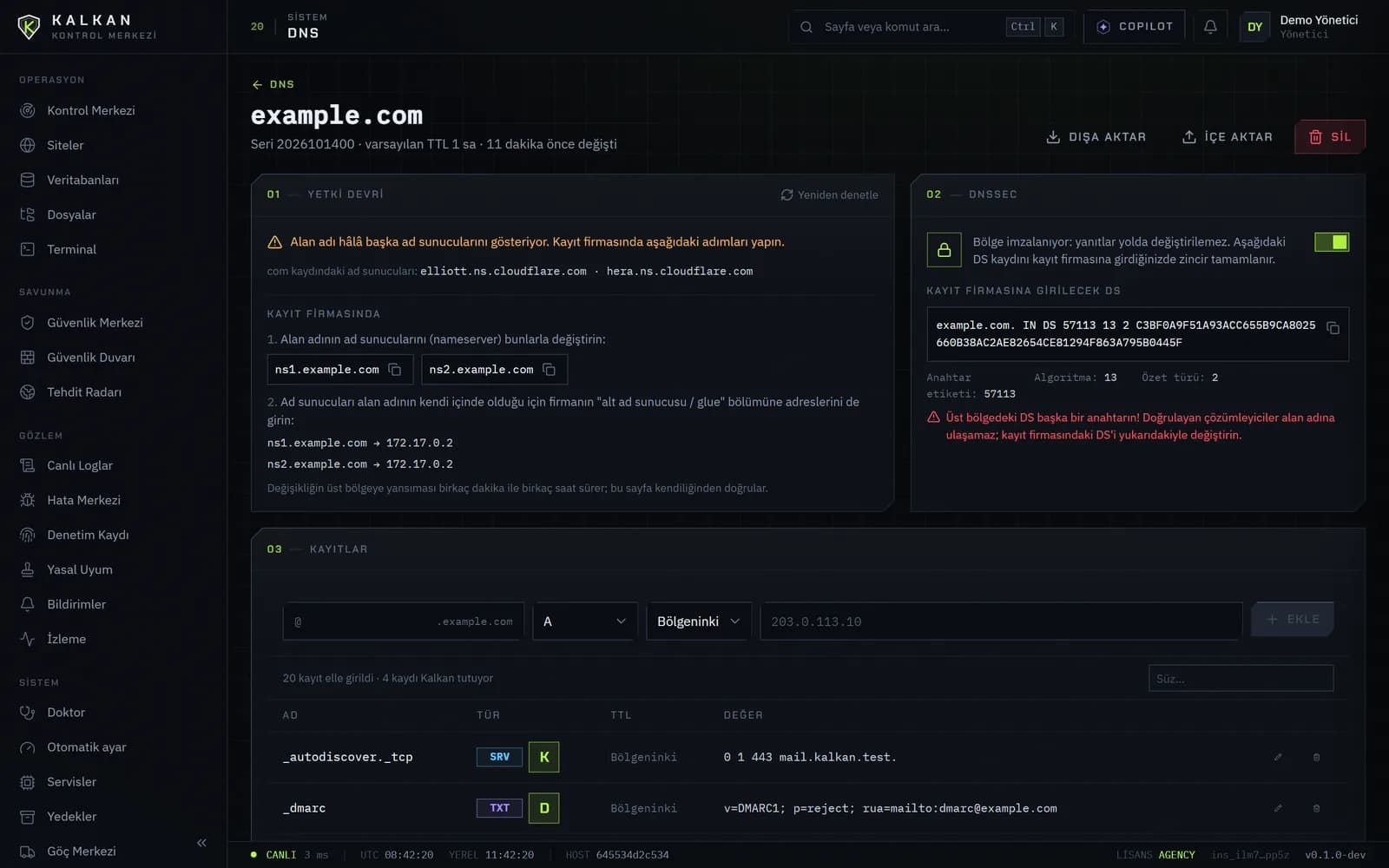Copy the ns1.example.com nameserver
This screenshot has width=1389, height=868.
pos(395,370)
